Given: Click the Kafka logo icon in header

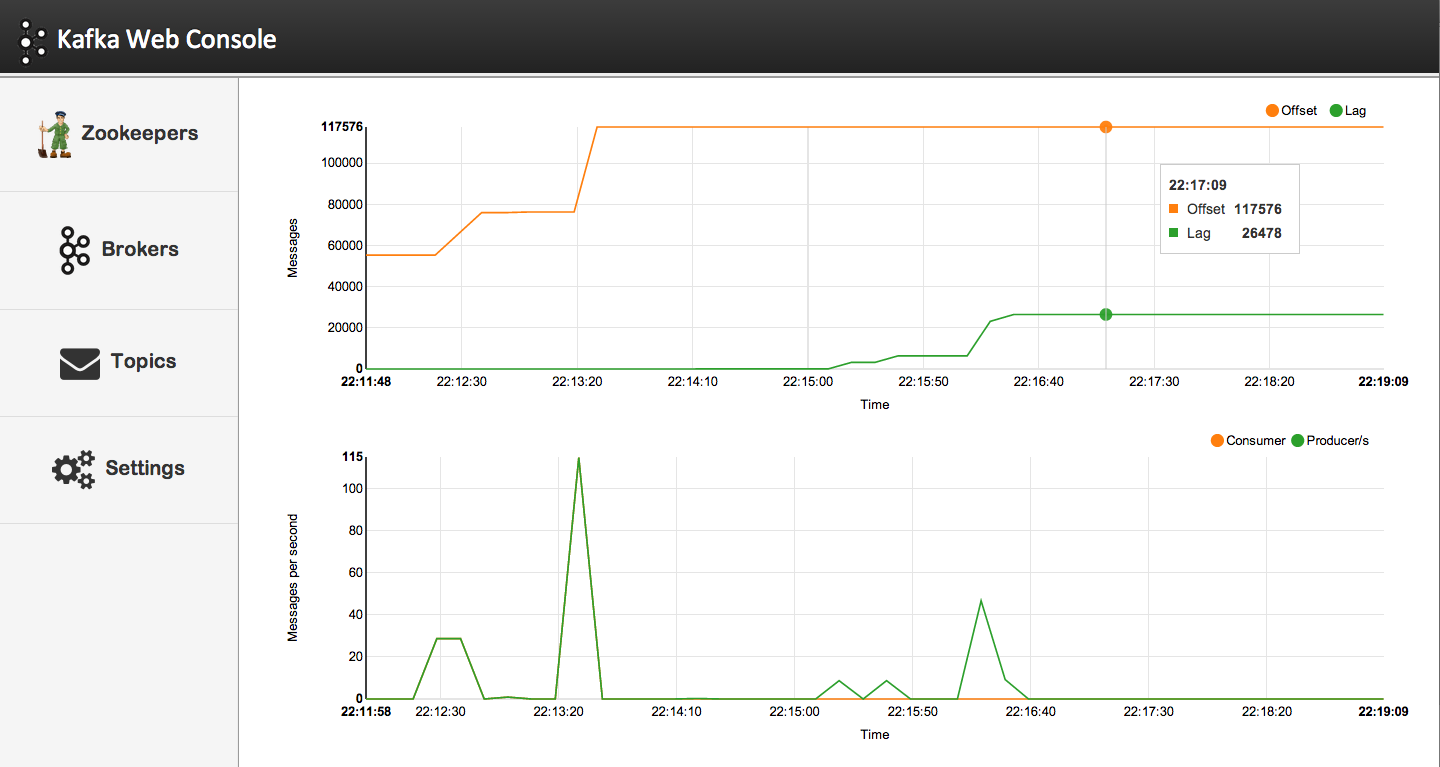Looking at the screenshot, I should pos(32,41).
